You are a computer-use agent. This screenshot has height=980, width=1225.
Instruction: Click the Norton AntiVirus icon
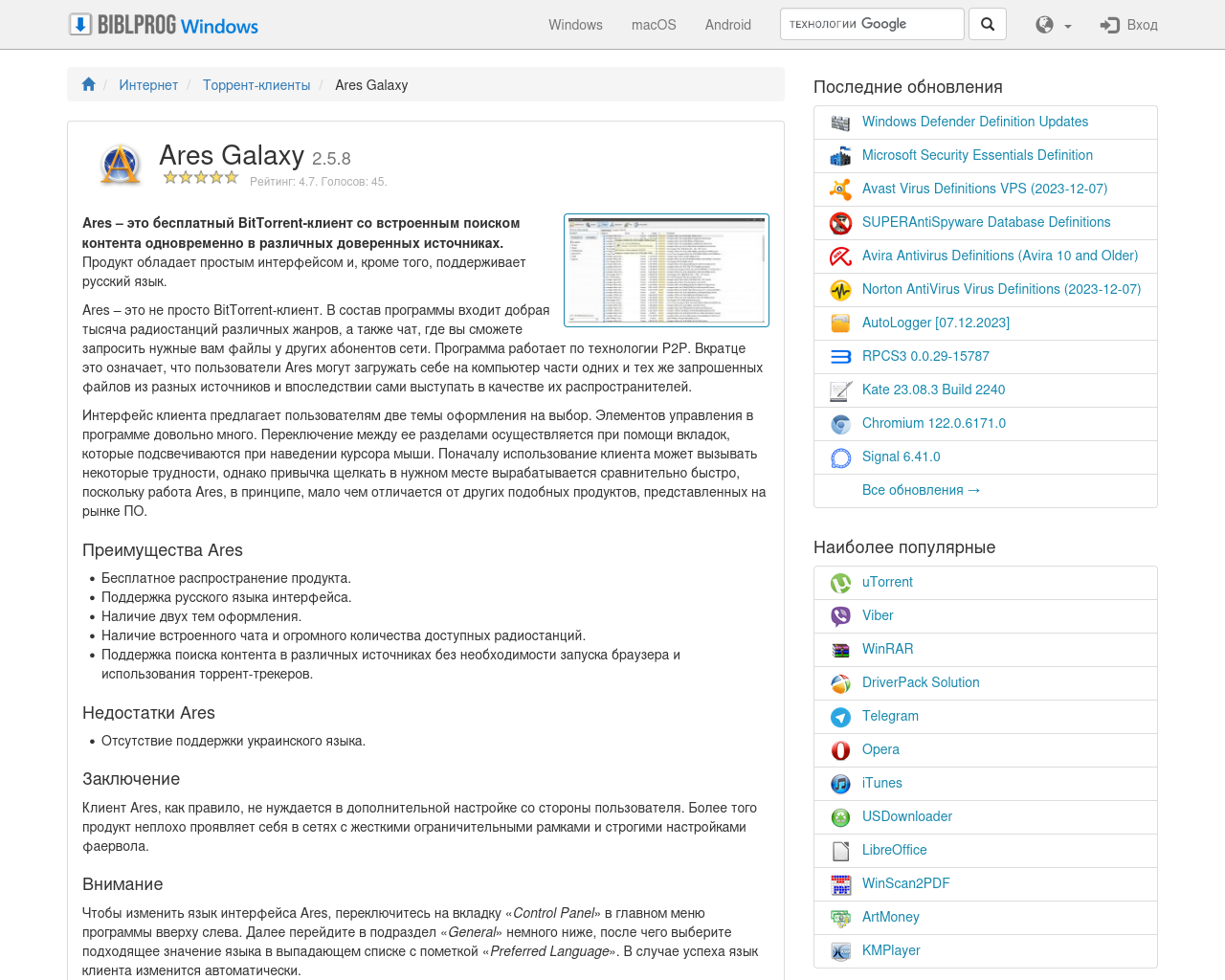840,290
